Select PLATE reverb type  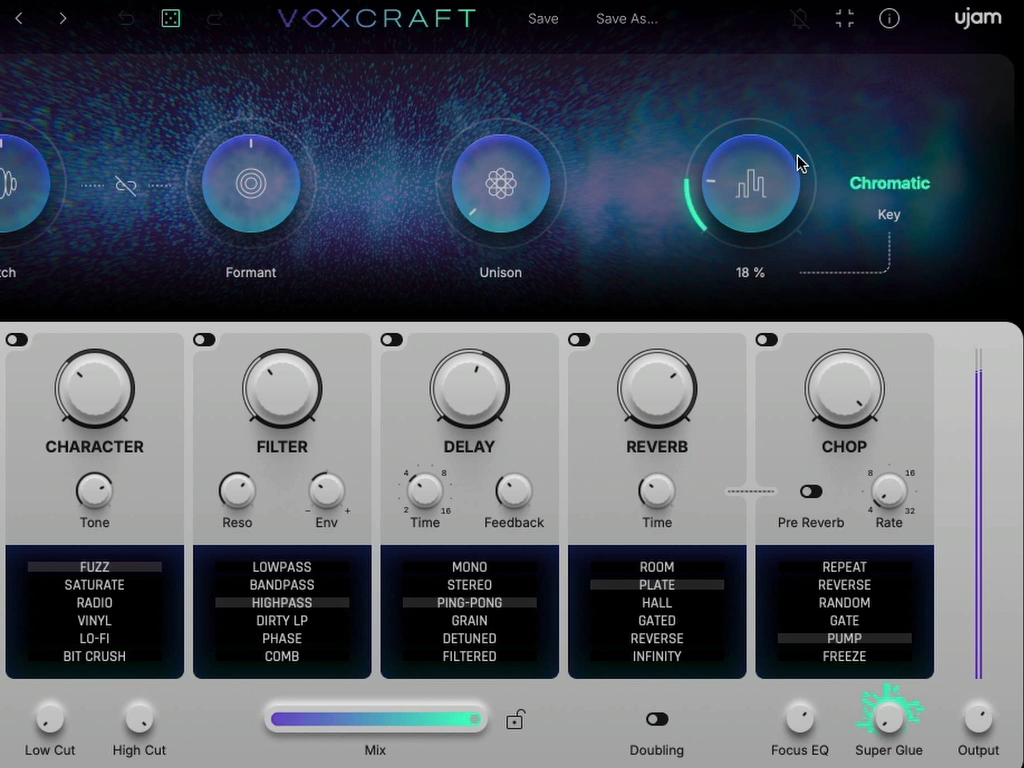tap(657, 585)
